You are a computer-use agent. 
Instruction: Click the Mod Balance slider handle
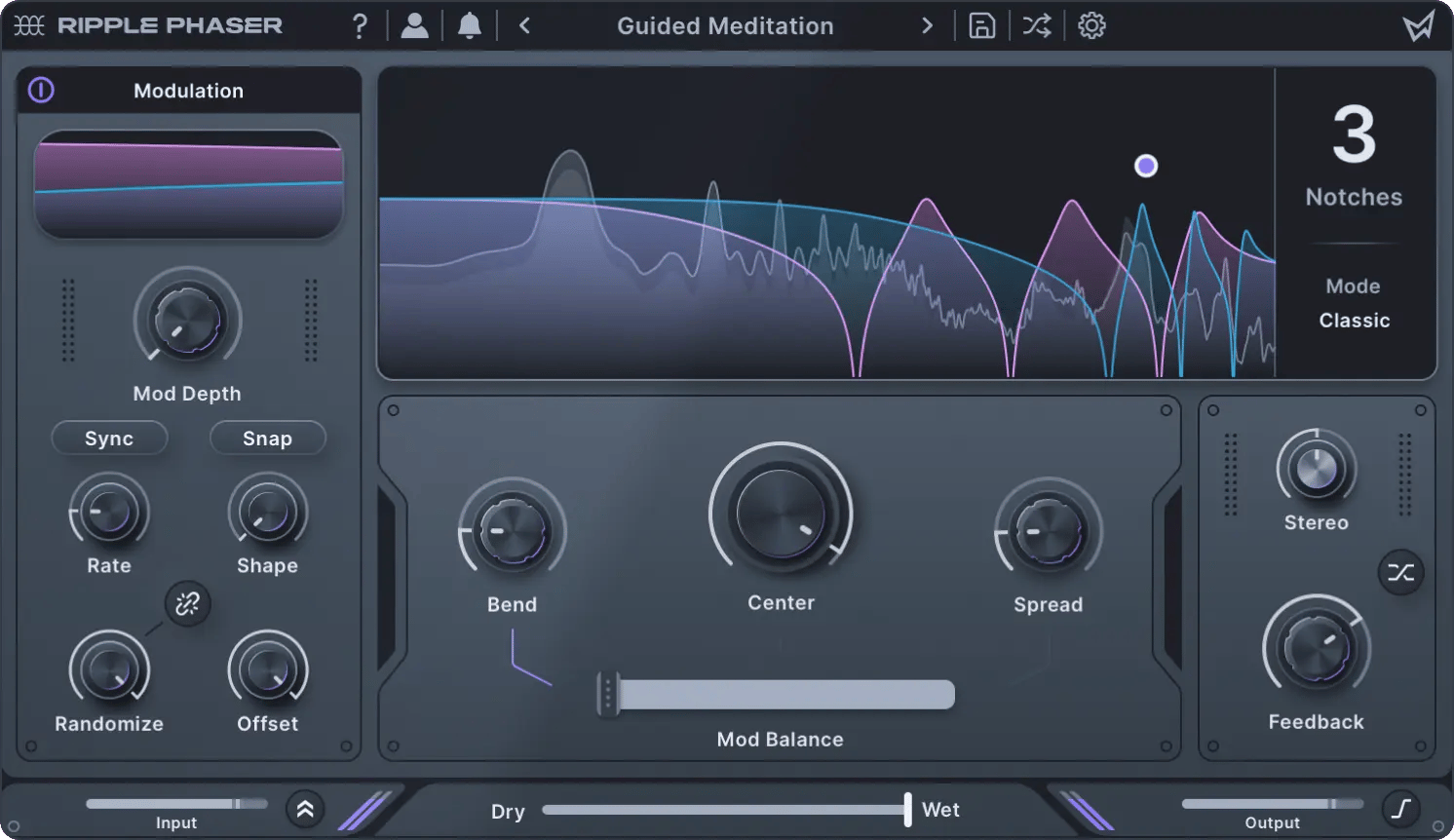[x=608, y=695]
